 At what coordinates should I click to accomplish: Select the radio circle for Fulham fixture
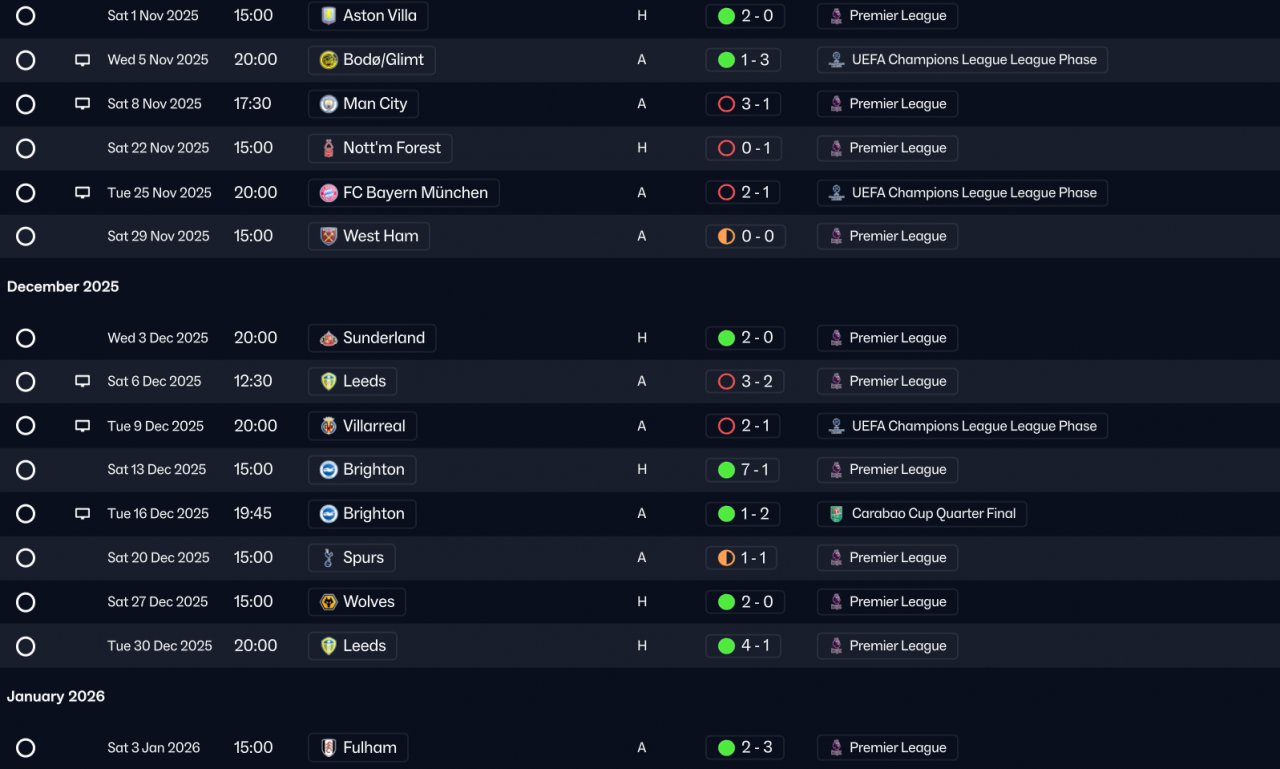click(26, 748)
